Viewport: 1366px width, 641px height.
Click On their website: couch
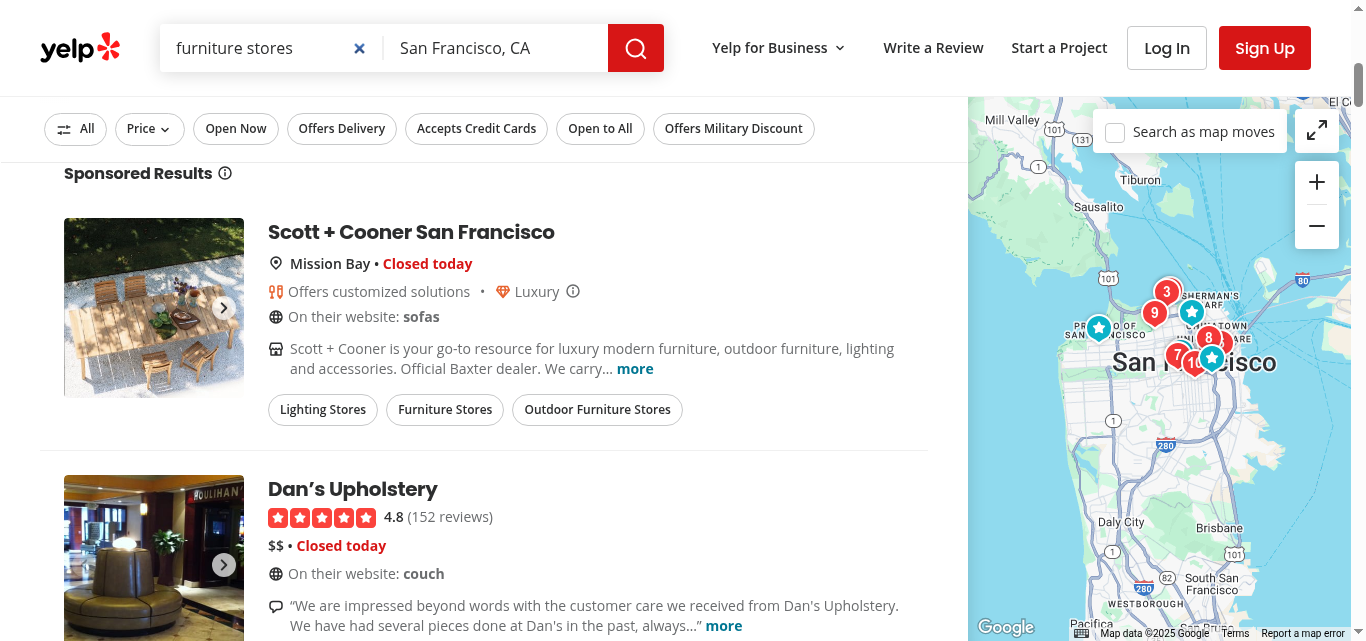click(366, 574)
